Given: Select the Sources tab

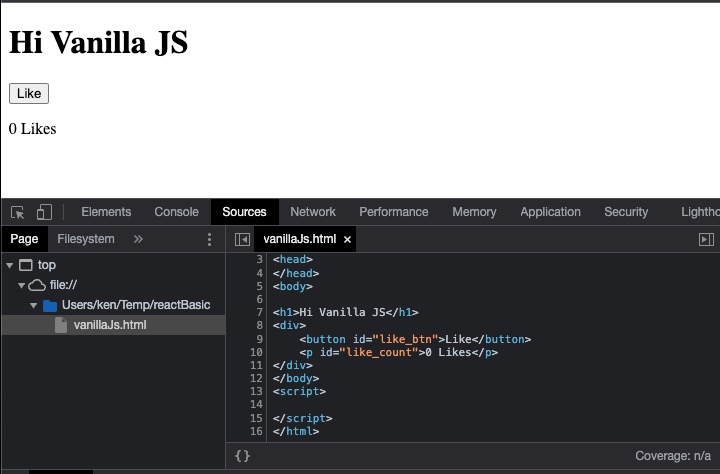Looking at the screenshot, I should coord(244,212).
